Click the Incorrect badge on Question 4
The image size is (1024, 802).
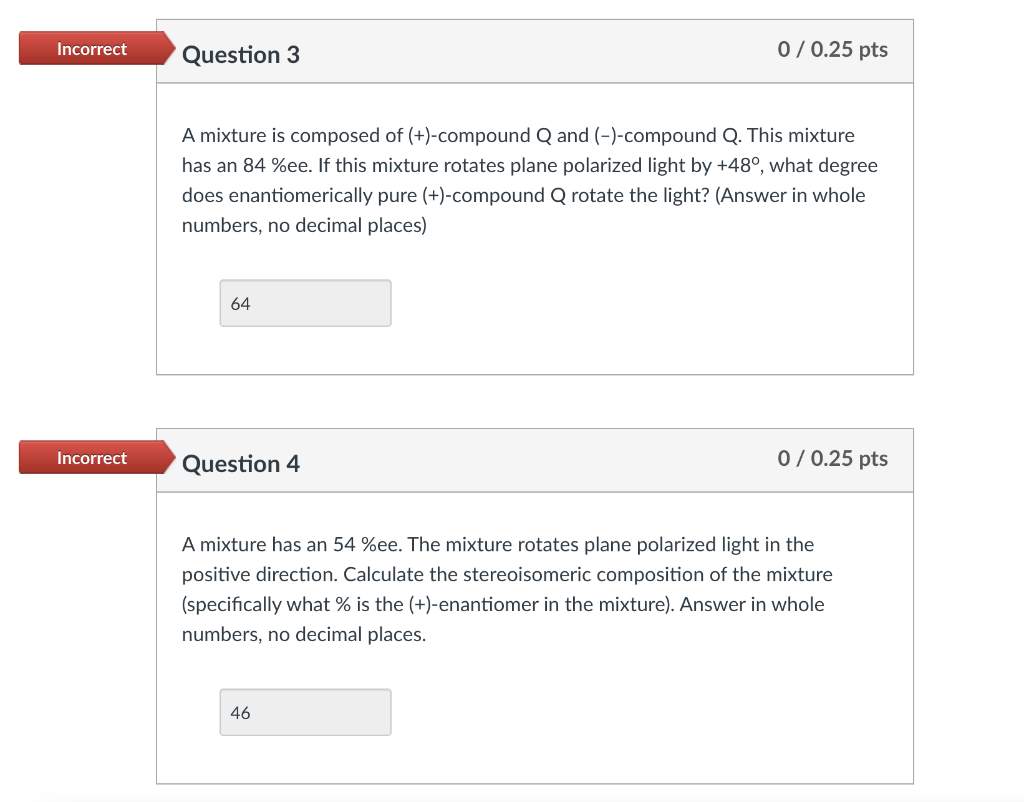[91, 457]
